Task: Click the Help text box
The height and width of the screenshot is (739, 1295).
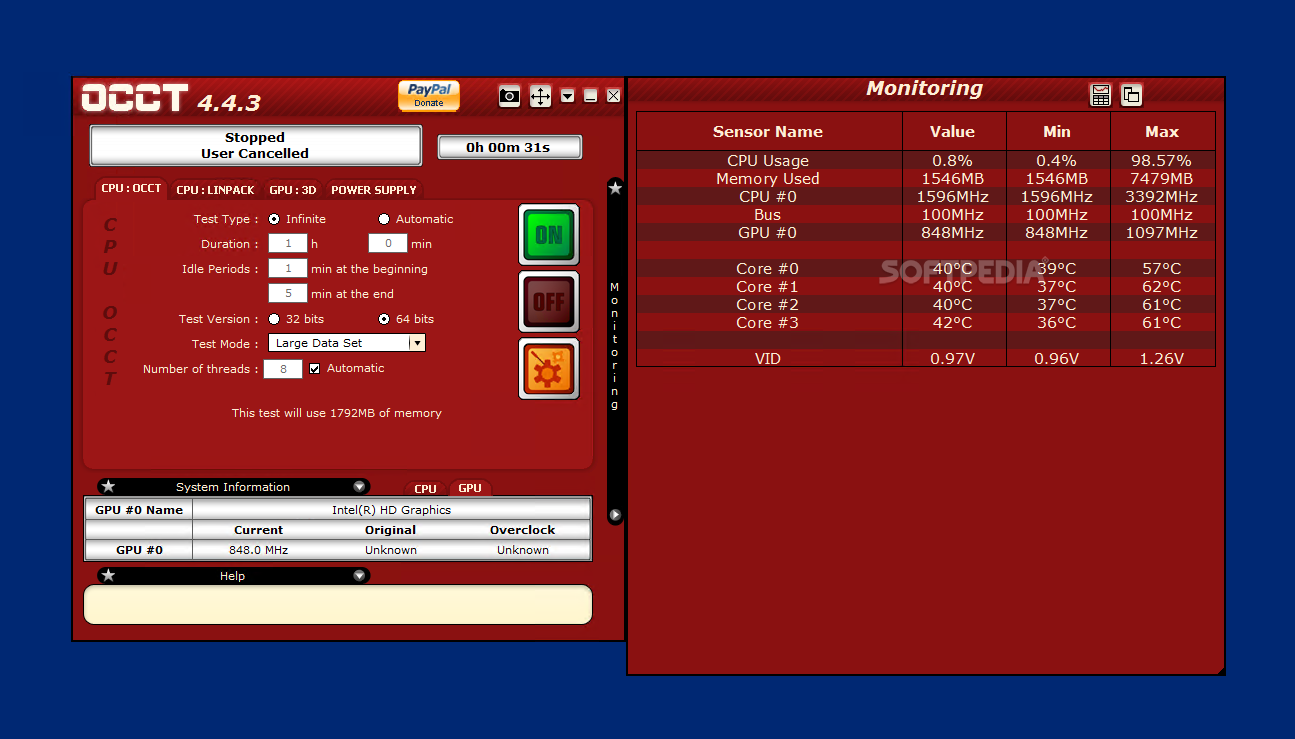Action: pos(338,605)
